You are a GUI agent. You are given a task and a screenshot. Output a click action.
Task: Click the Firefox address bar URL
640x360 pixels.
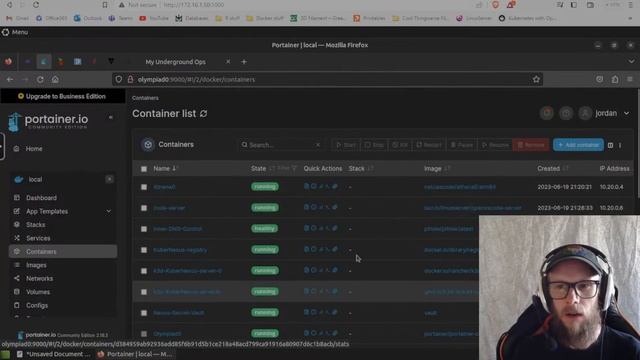pos(196,80)
